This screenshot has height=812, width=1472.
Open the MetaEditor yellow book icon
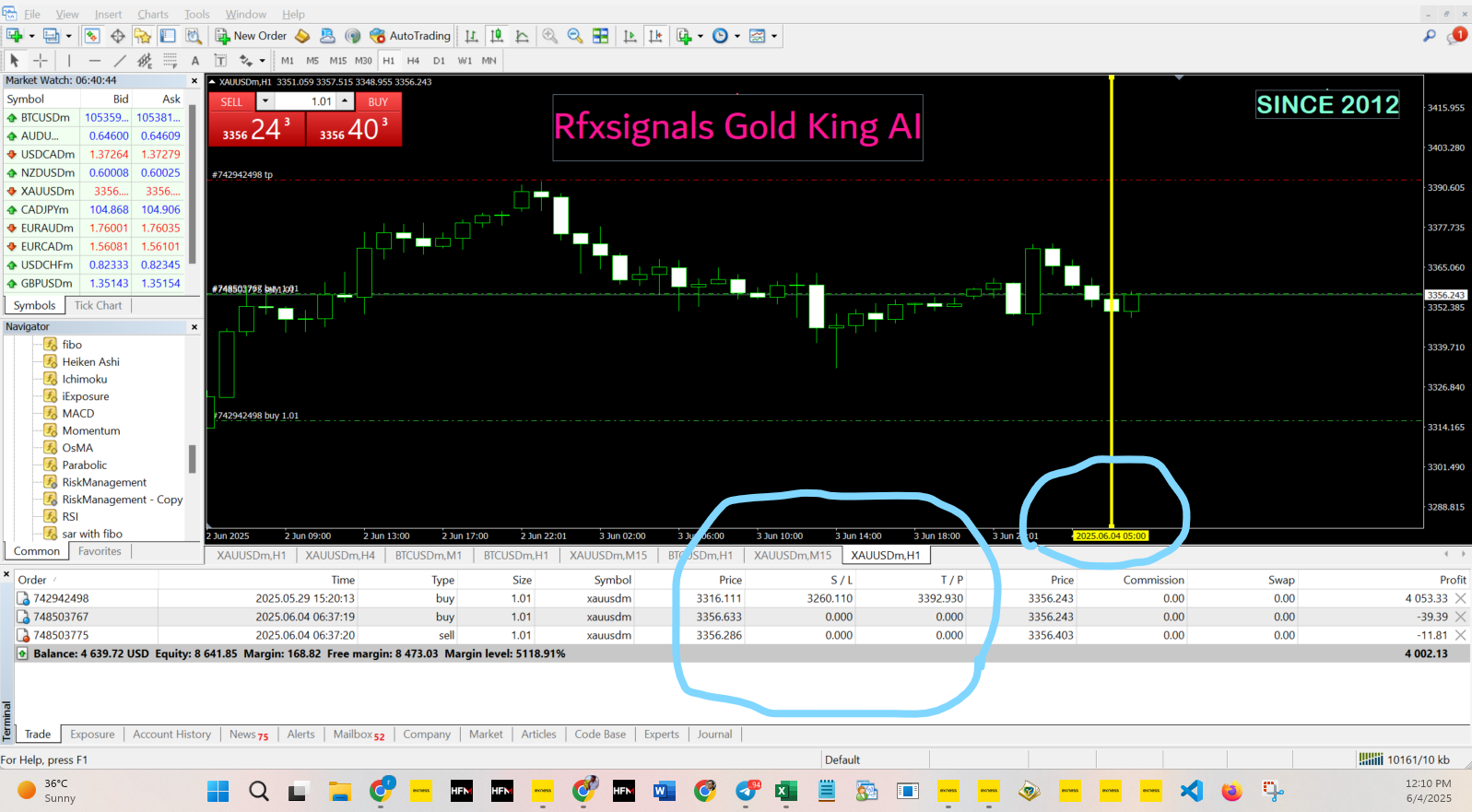click(302, 36)
